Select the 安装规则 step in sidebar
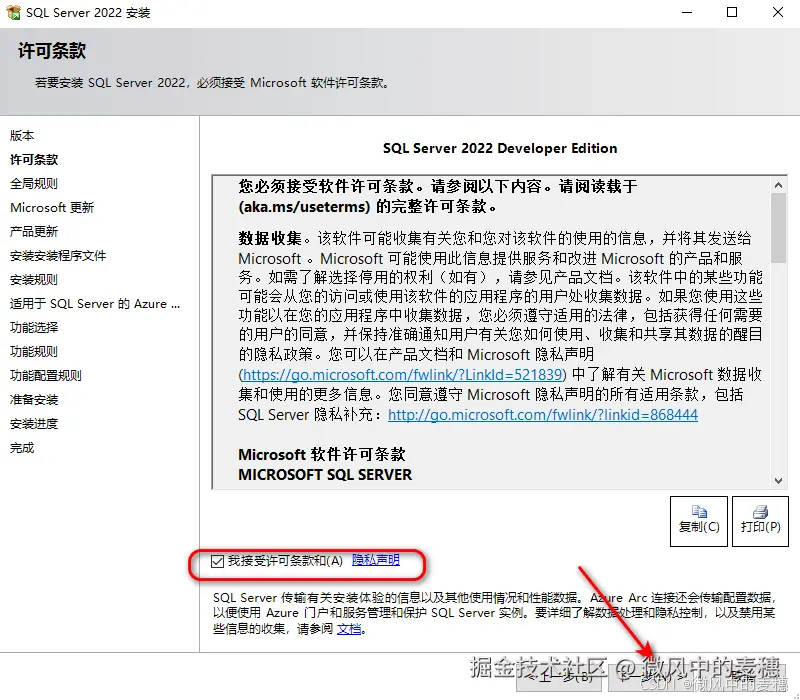The image size is (800, 700). pyautogui.click(x=34, y=280)
